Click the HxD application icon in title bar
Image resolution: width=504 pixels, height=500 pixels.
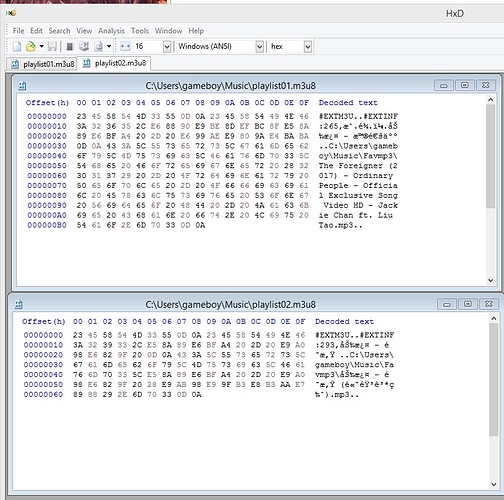click(11, 13)
